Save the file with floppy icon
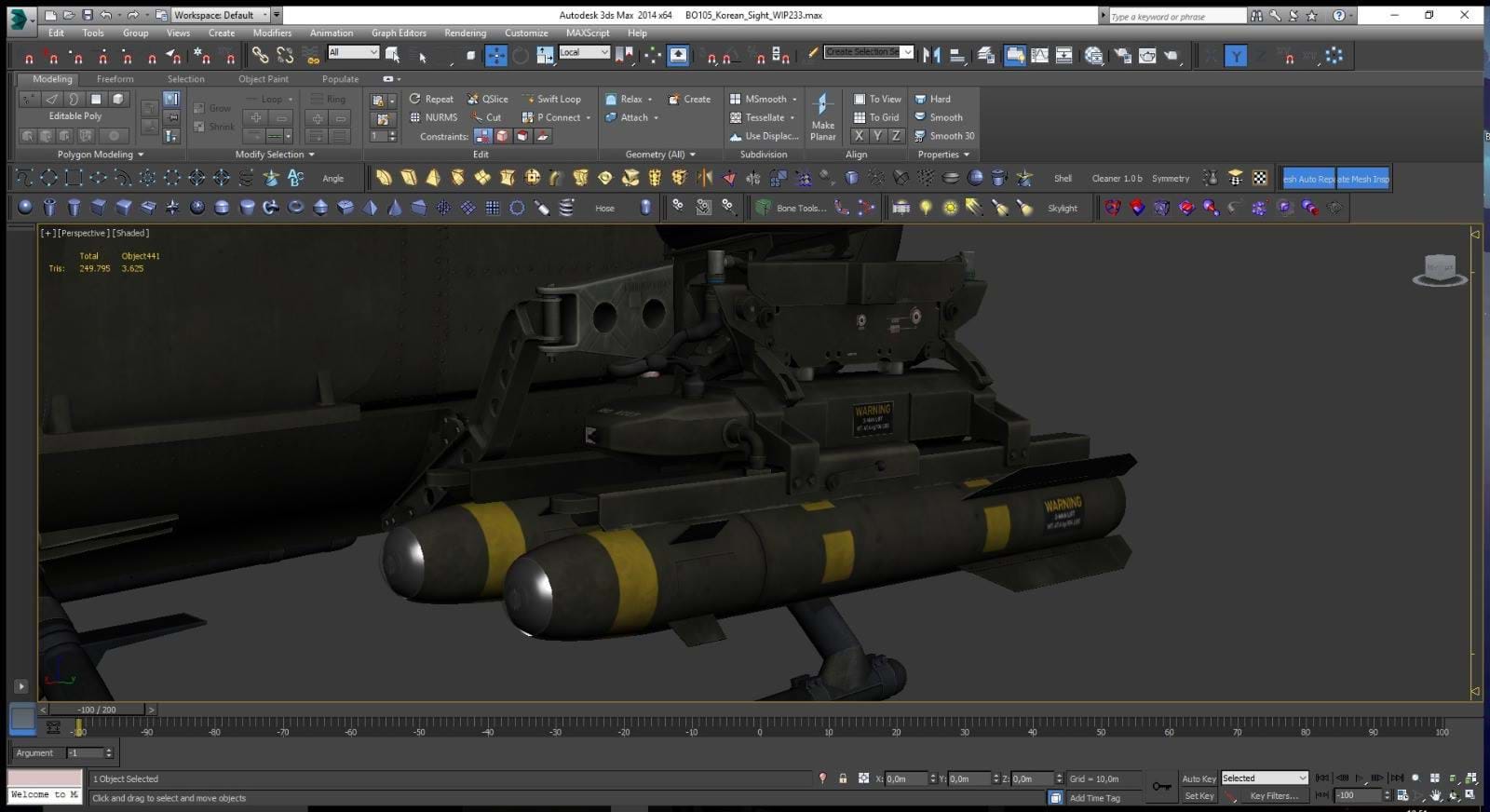The image size is (1490, 812). [x=87, y=15]
